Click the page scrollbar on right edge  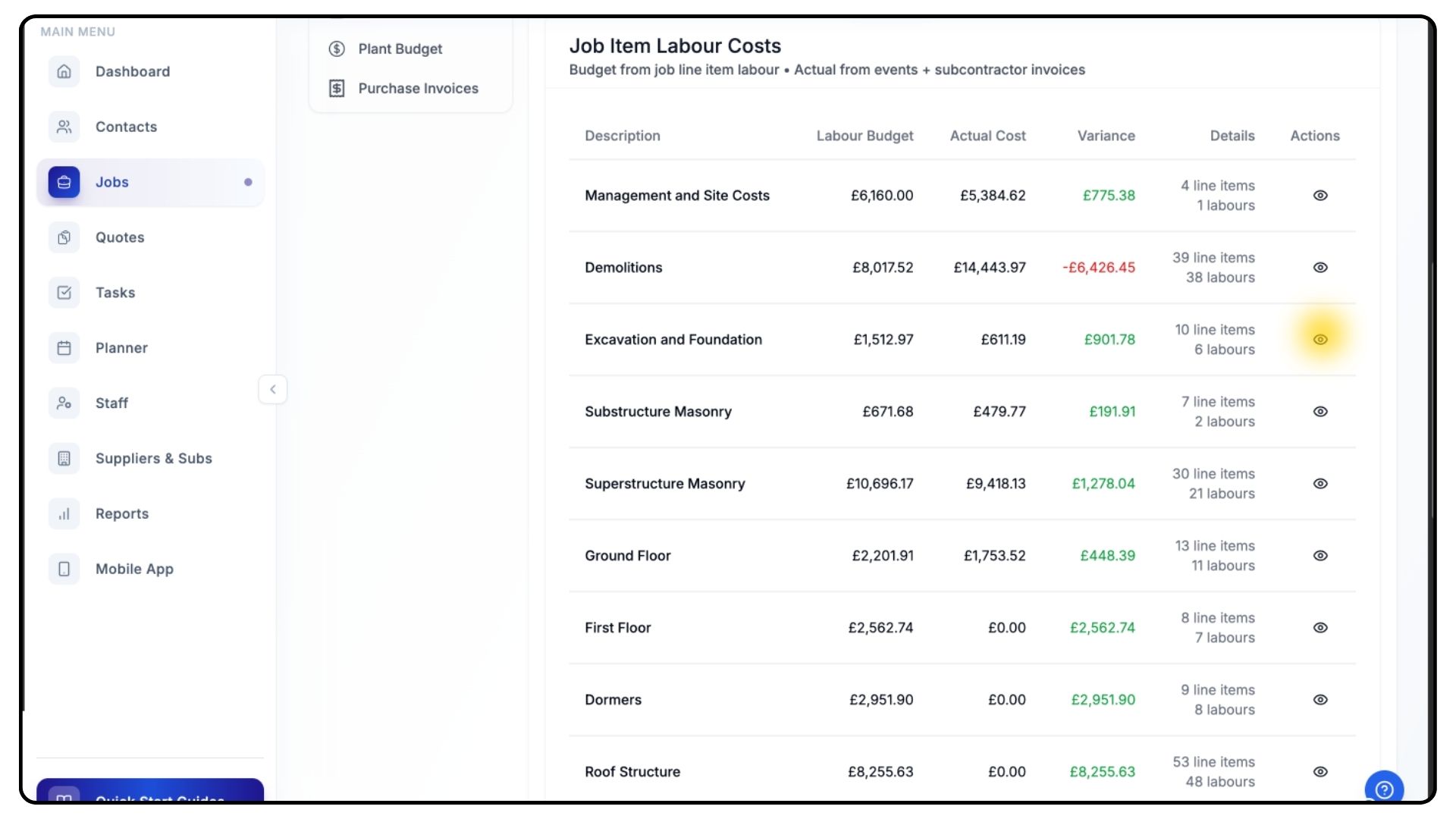pos(1432,391)
